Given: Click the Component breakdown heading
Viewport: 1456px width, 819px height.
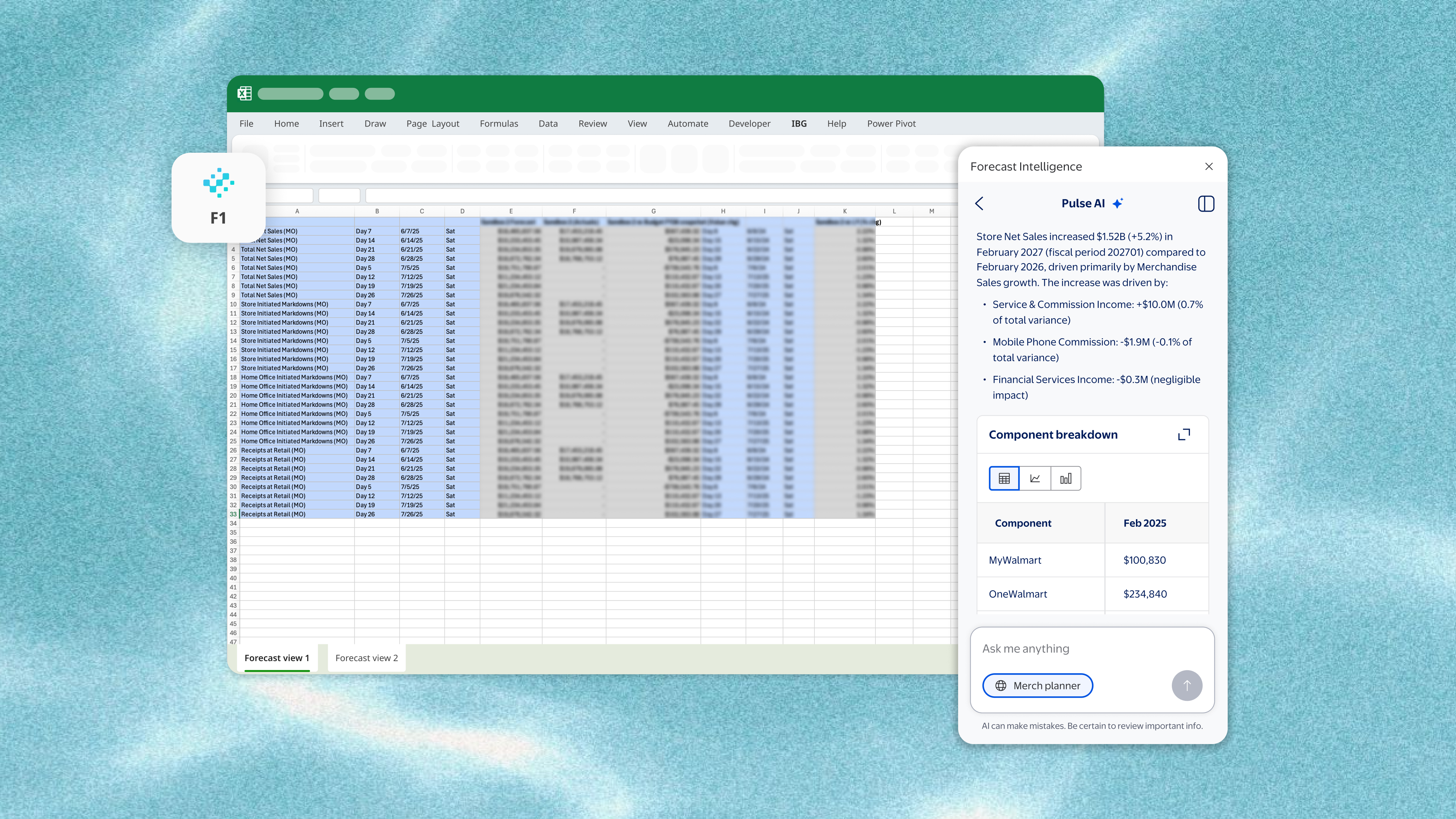Looking at the screenshot, I should coord(1053,435).
